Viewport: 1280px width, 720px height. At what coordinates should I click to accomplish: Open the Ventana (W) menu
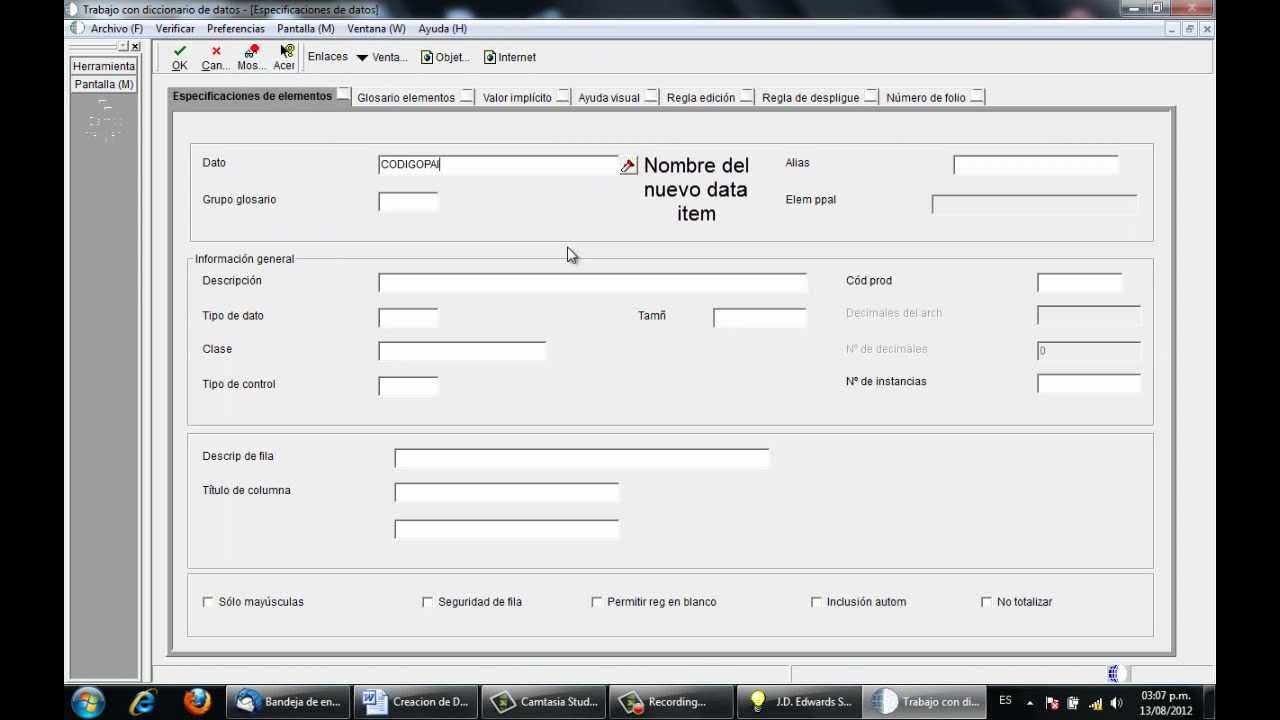376,29
